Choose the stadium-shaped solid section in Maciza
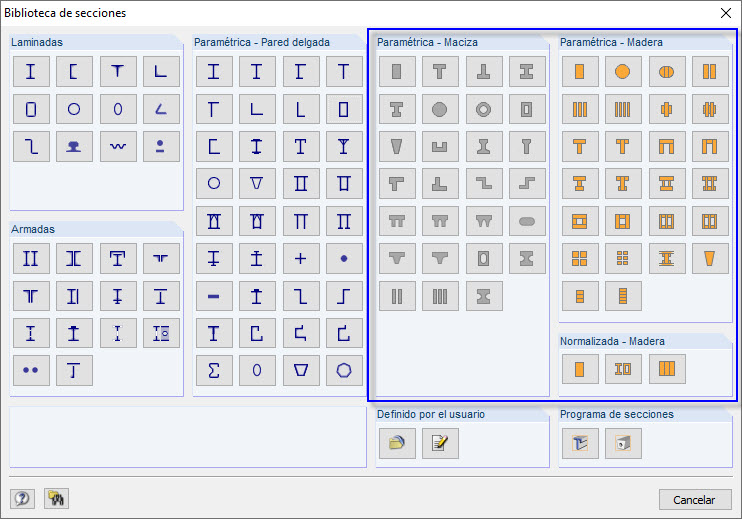The width and height of the screenshot is (742, 519). point(527,221)
